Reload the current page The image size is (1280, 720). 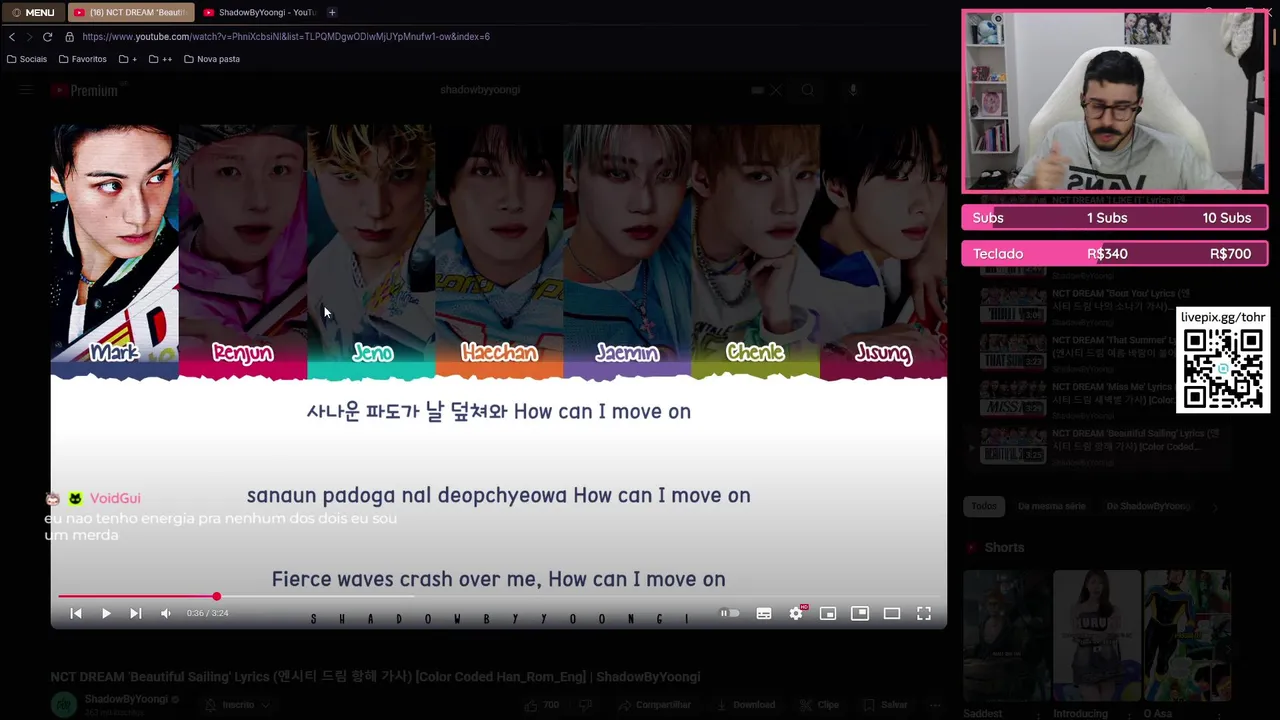tap(47, 37)
